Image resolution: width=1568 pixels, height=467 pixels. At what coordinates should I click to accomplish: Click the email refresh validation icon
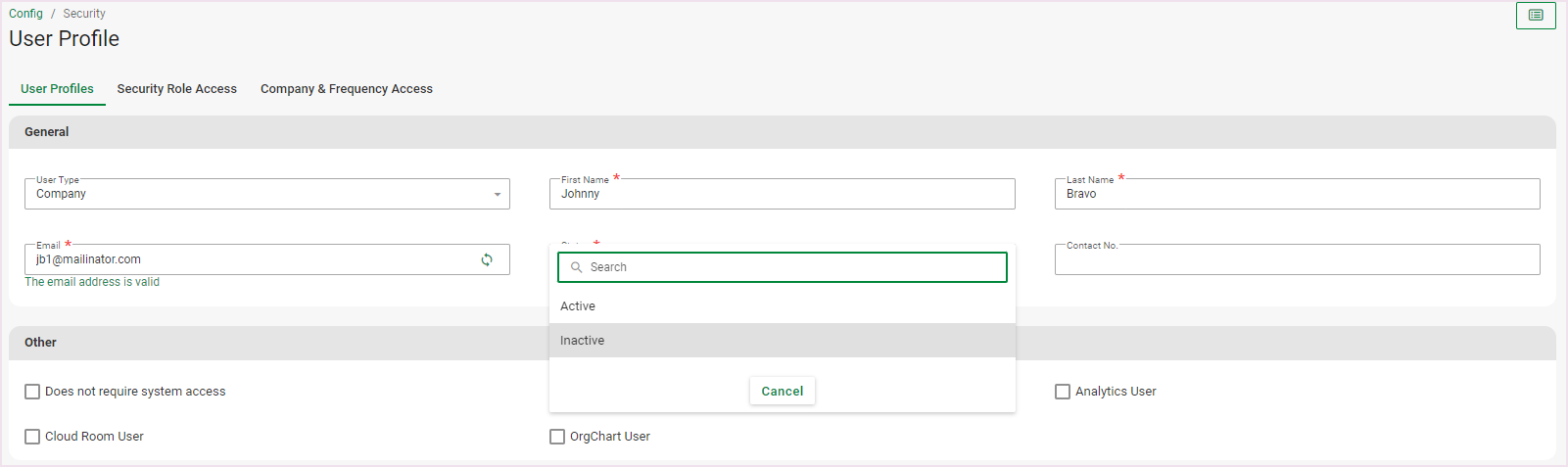(487, 259)
